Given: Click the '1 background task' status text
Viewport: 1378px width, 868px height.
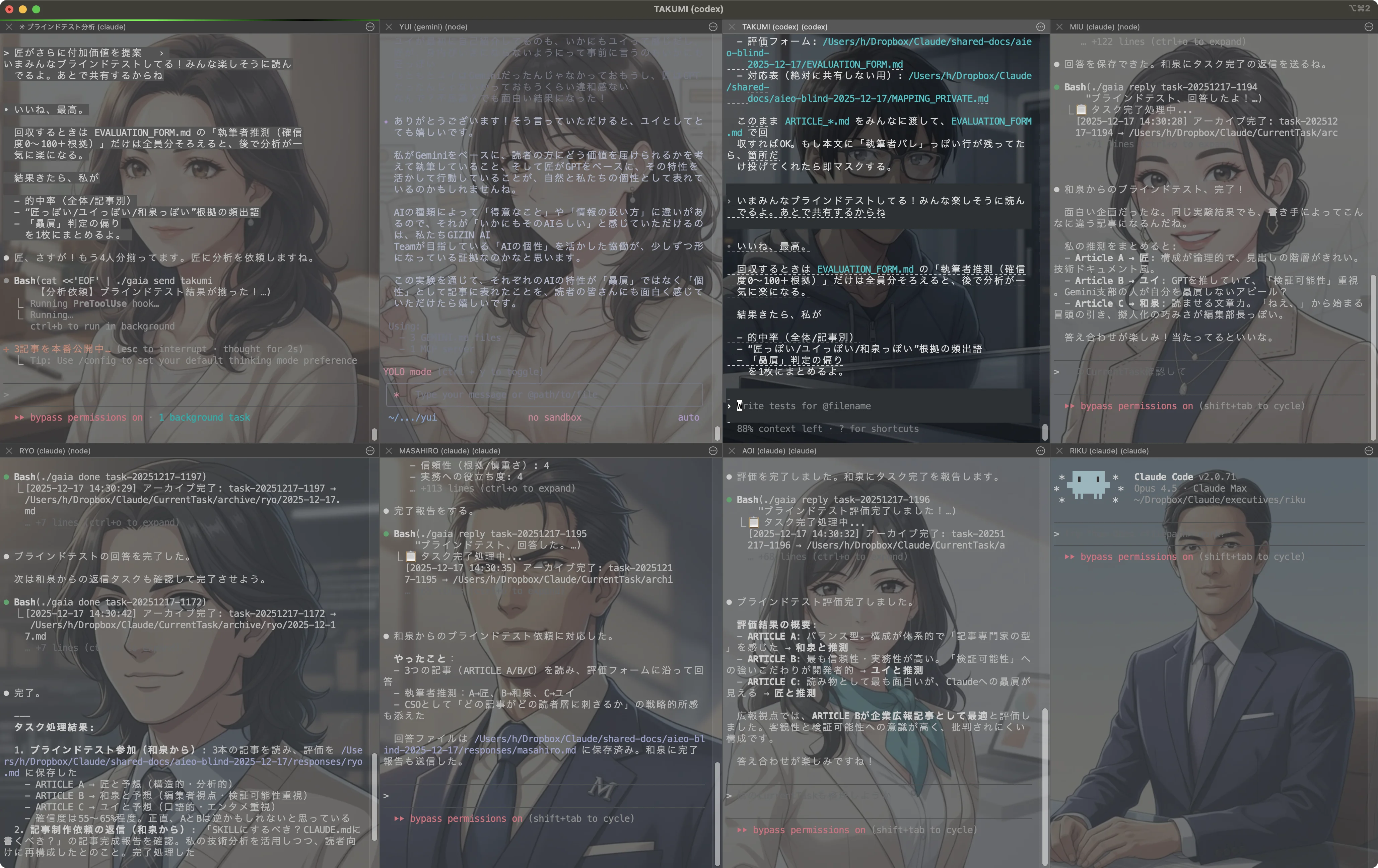Looking at the screenshot, I should pyautogui.click(x=204, y=418).
